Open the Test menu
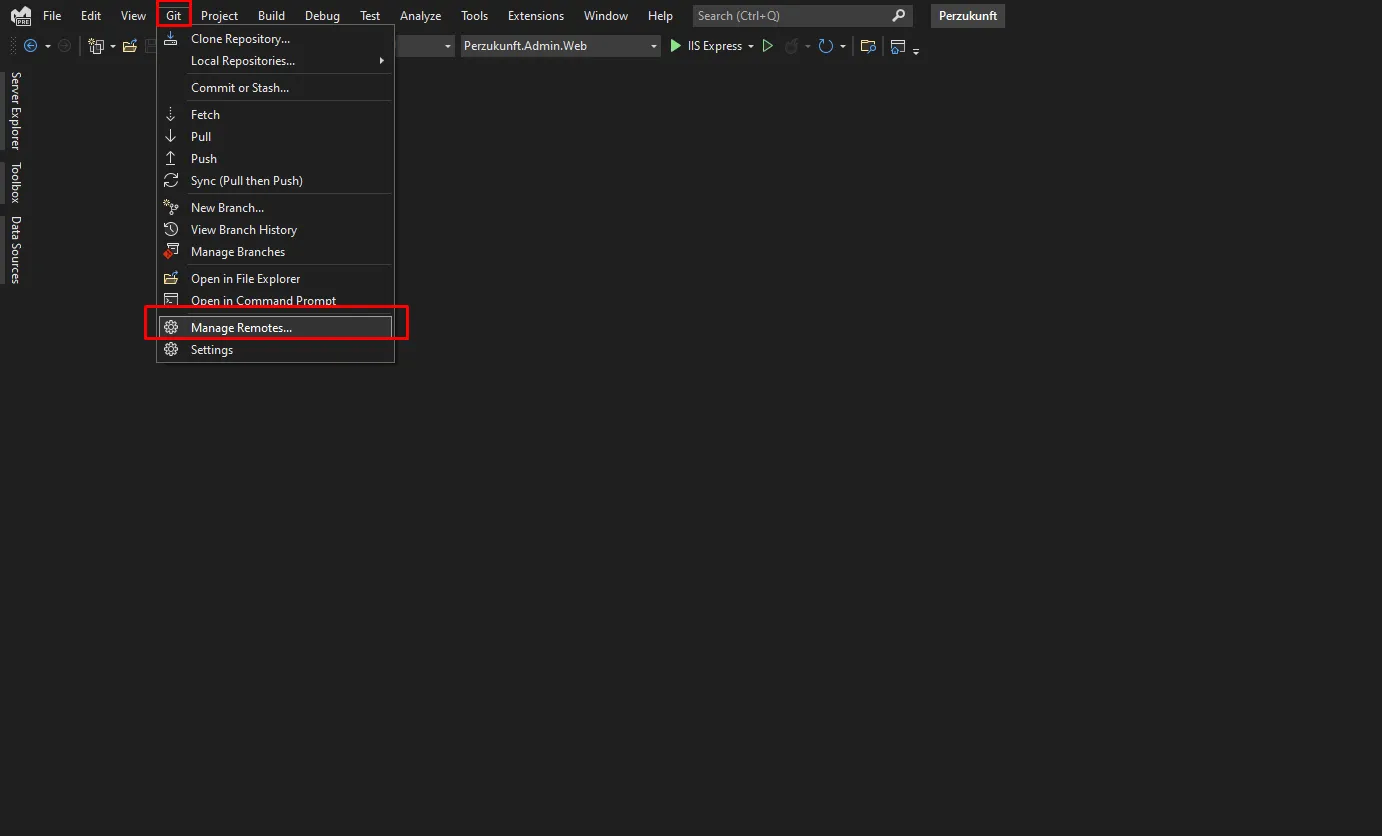 coord(370,16)
